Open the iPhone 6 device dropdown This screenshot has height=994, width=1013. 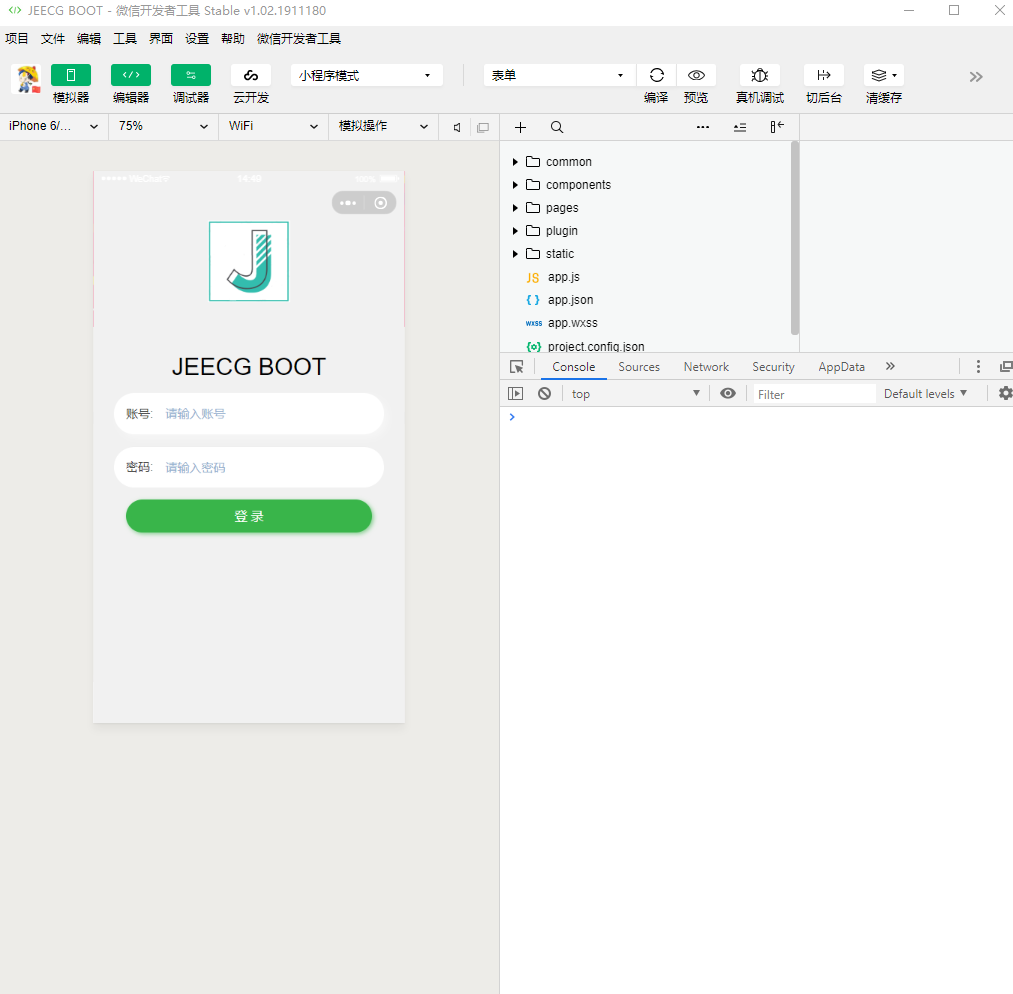(x=50, y=127)
